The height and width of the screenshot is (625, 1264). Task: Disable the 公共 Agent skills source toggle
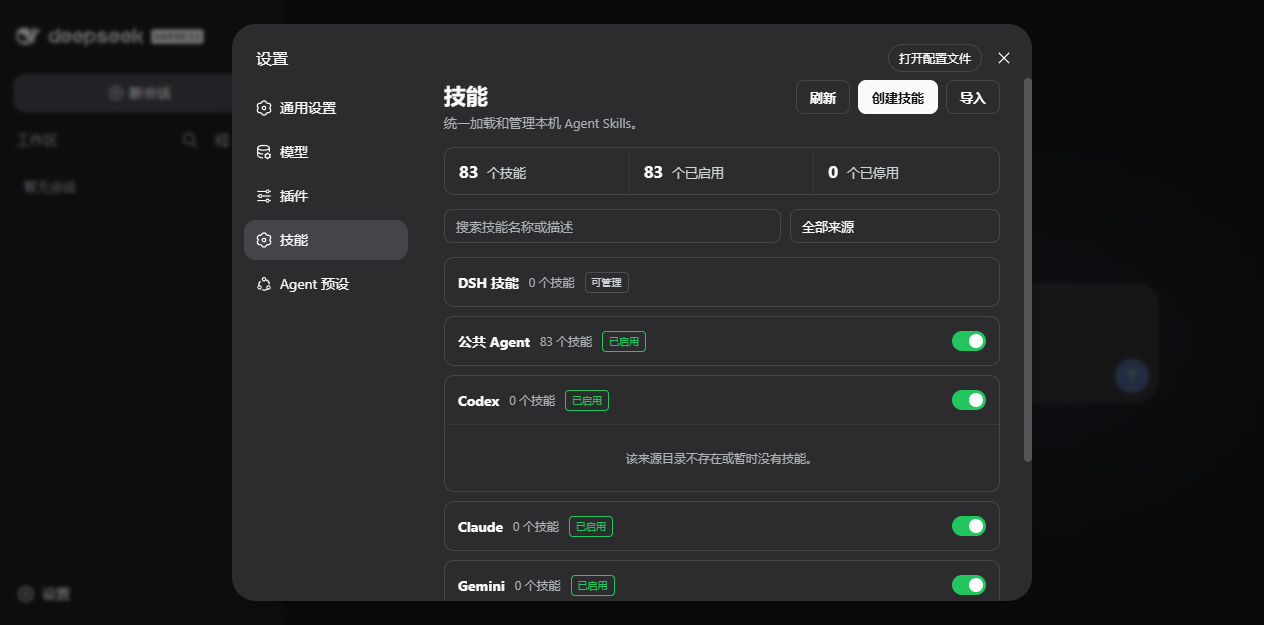tap(969, 341)
